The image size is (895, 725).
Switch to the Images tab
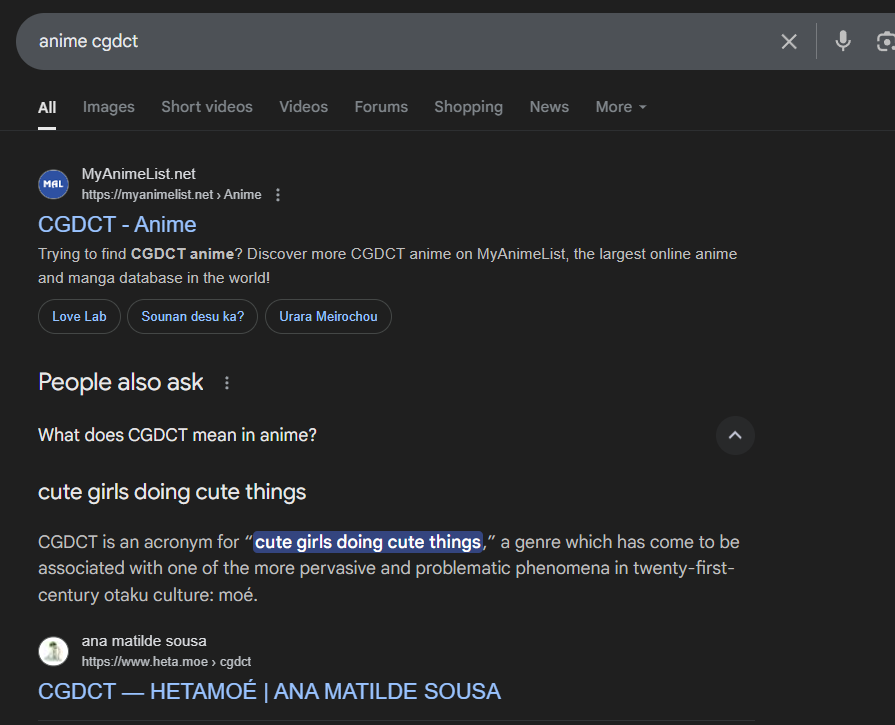pos(108,107)
